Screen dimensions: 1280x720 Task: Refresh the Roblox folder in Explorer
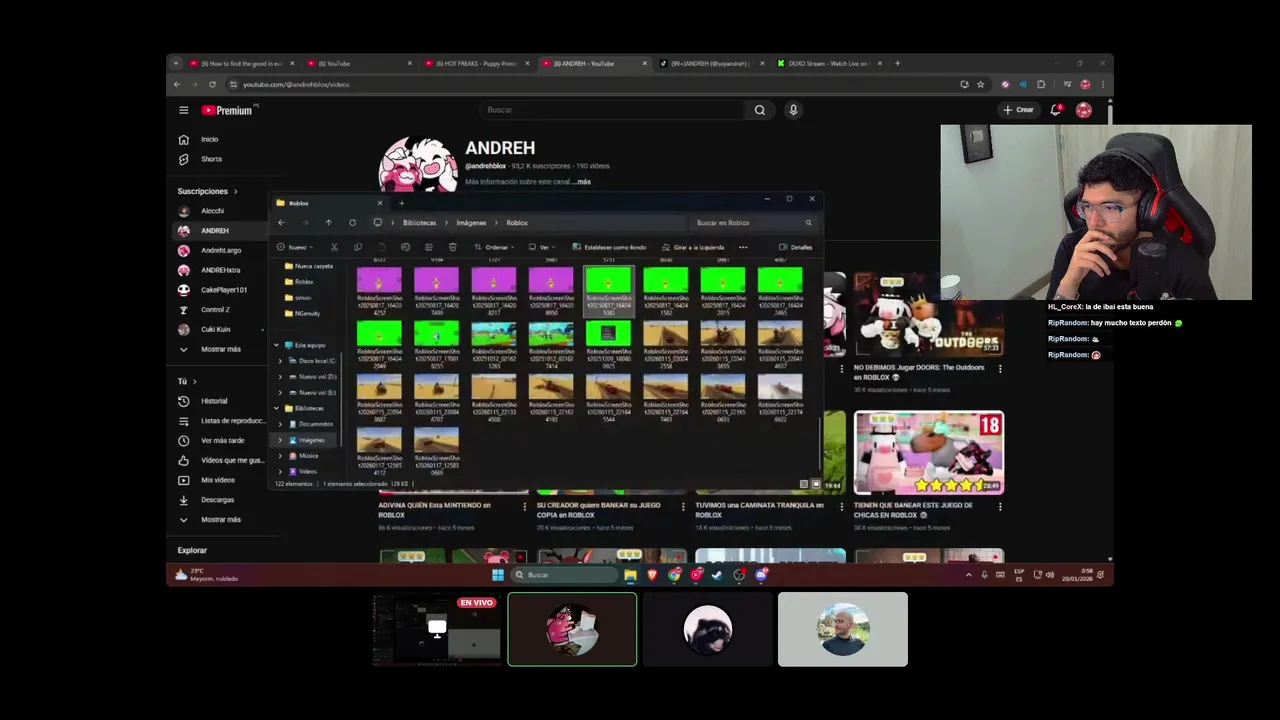coord(352,223)
